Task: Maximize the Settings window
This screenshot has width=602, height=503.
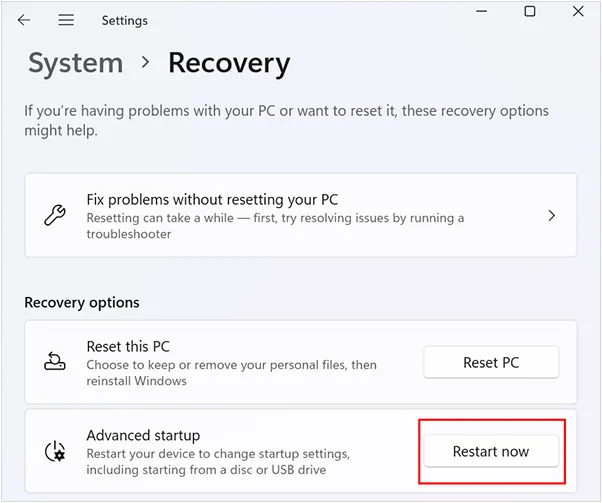Action: tap(530, 12)
